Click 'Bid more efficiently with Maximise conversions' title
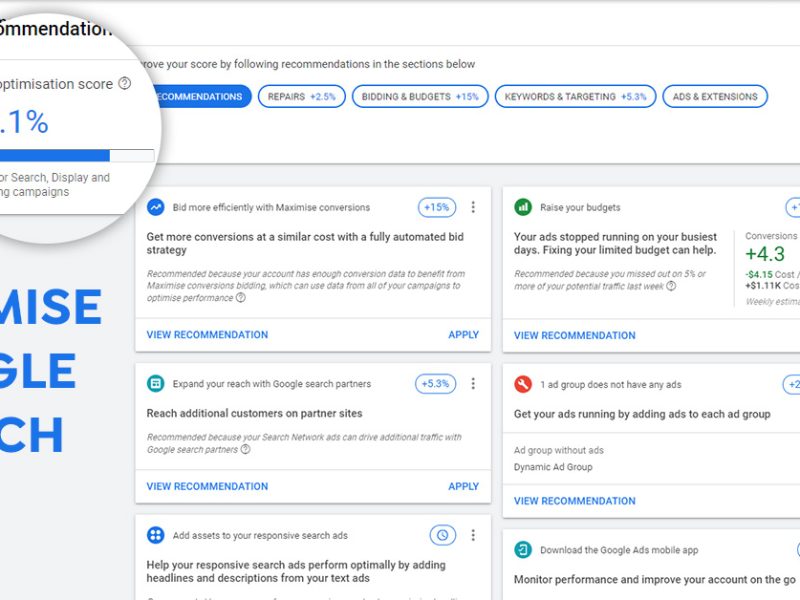This screenshot has width=800, height=600. (271, 207)
